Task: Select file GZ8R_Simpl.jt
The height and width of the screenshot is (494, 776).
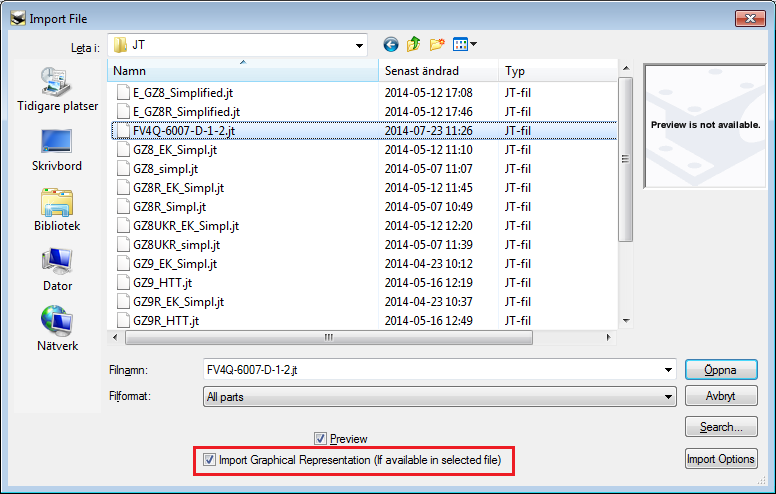Action: [169, 207]
